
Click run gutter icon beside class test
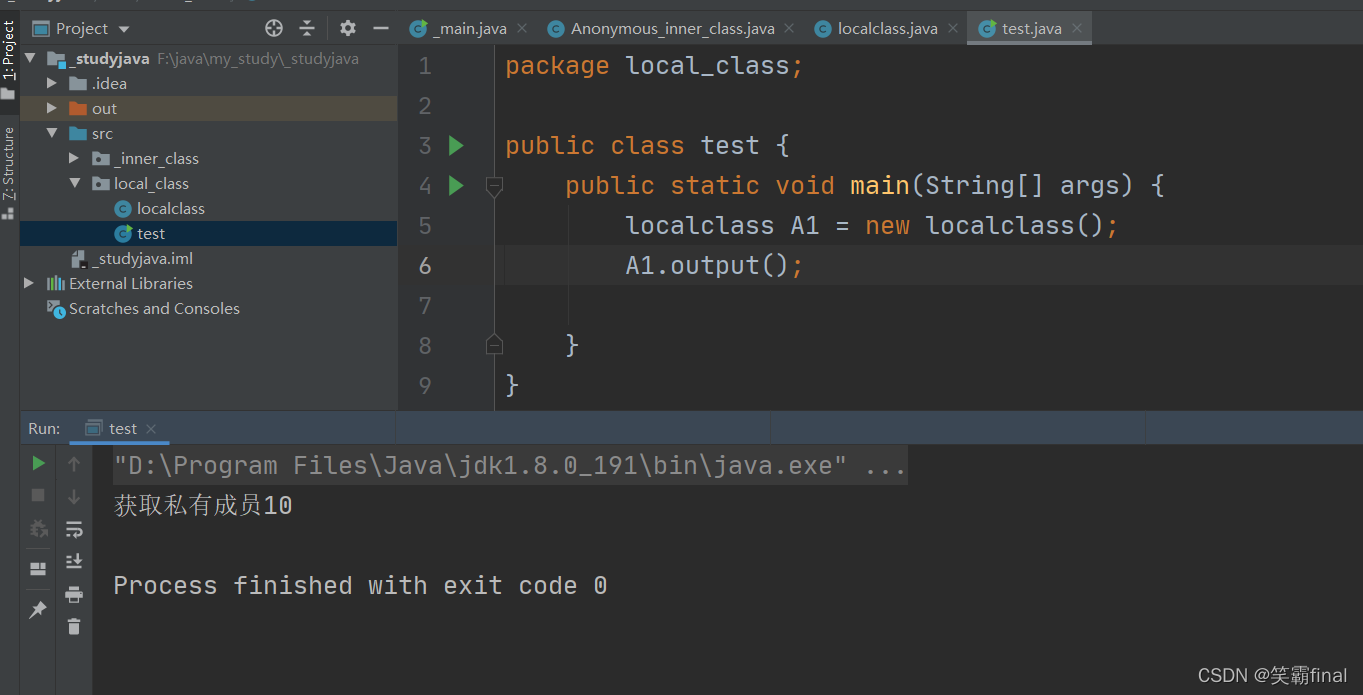(x=456, y=146)
